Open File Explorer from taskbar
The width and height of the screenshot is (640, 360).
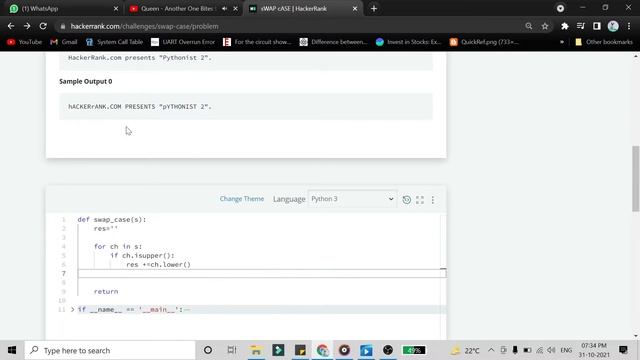[256, 350]
